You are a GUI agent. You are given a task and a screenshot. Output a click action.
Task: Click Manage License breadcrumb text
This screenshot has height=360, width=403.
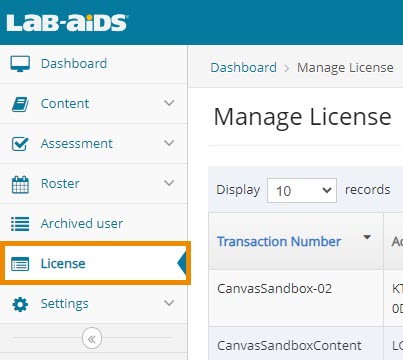pos(345,68)
